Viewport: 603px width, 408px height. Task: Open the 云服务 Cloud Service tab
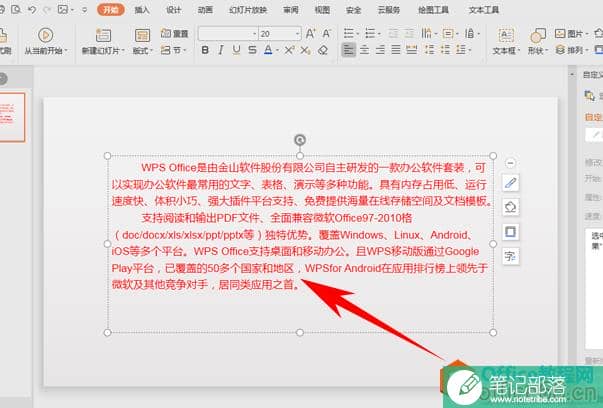389,10
